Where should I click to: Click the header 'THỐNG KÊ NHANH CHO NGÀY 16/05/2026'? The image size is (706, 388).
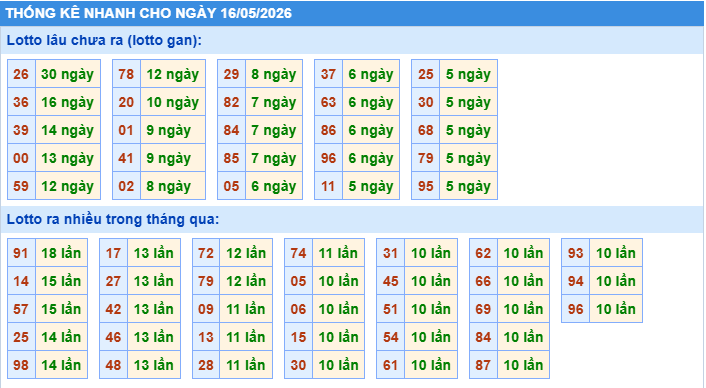(x=149, y=13)
